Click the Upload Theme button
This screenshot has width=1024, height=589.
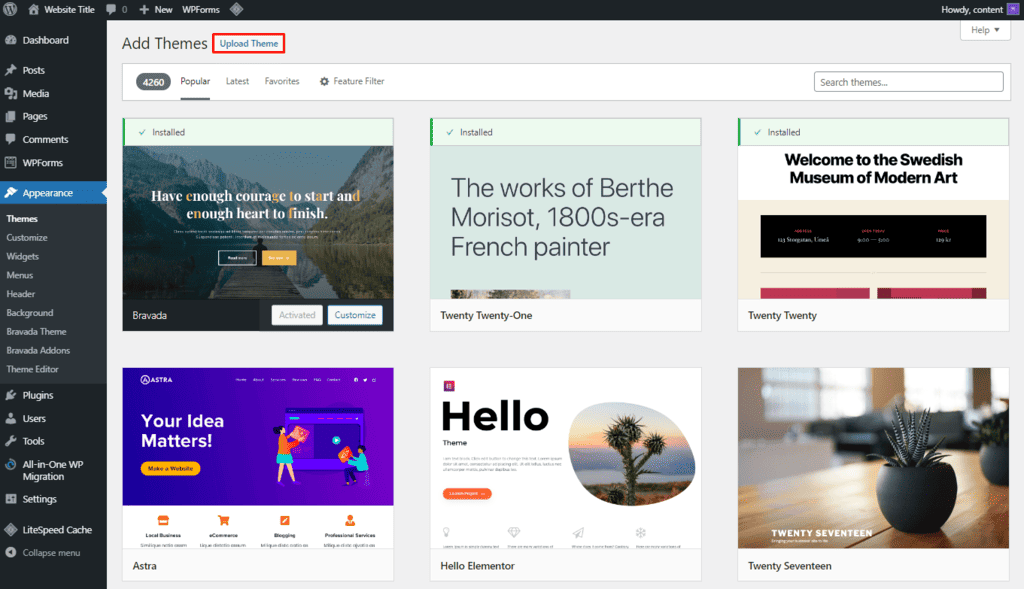(248, 43)
